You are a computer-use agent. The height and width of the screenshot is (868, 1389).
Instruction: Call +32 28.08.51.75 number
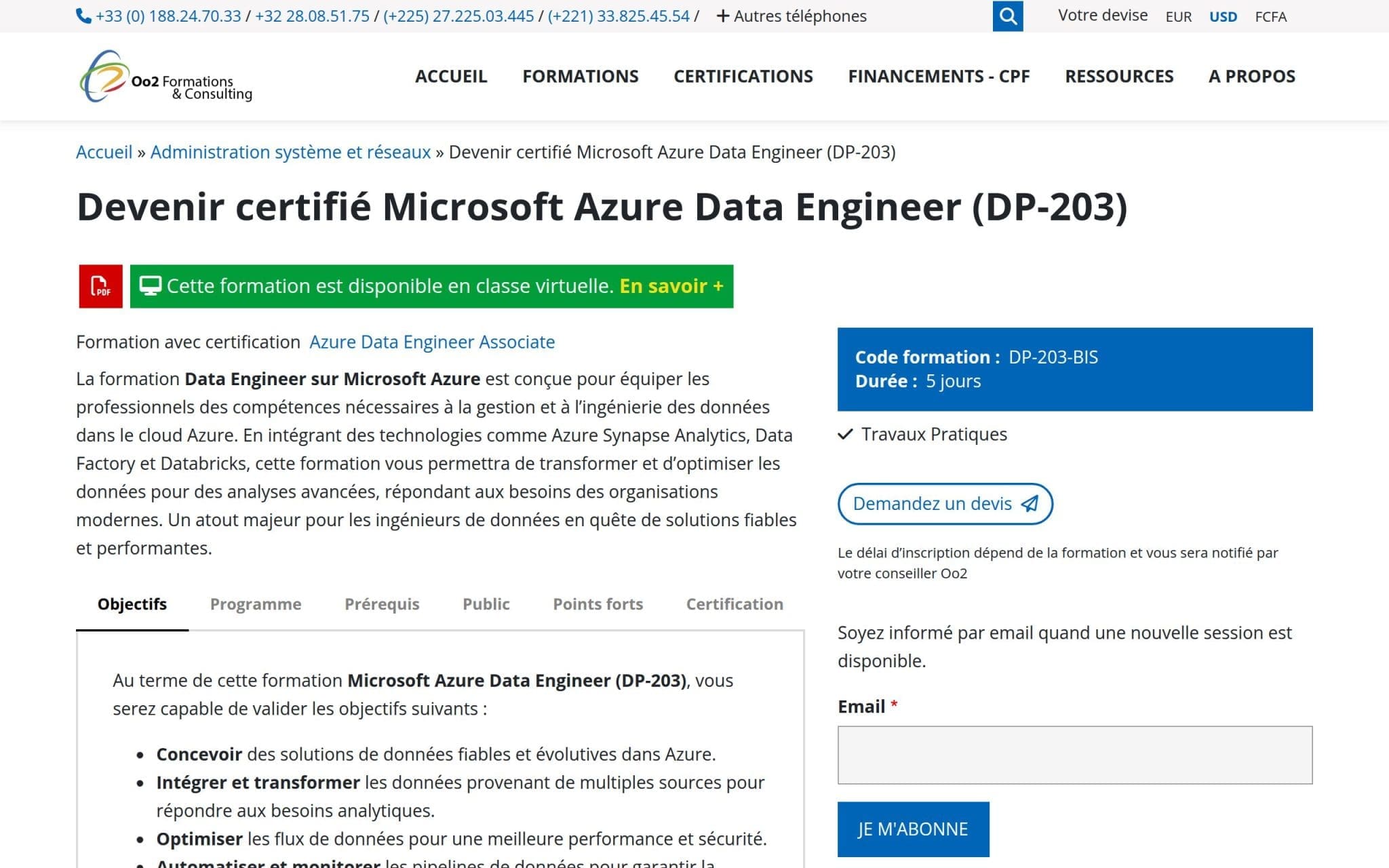click(313, 16)
